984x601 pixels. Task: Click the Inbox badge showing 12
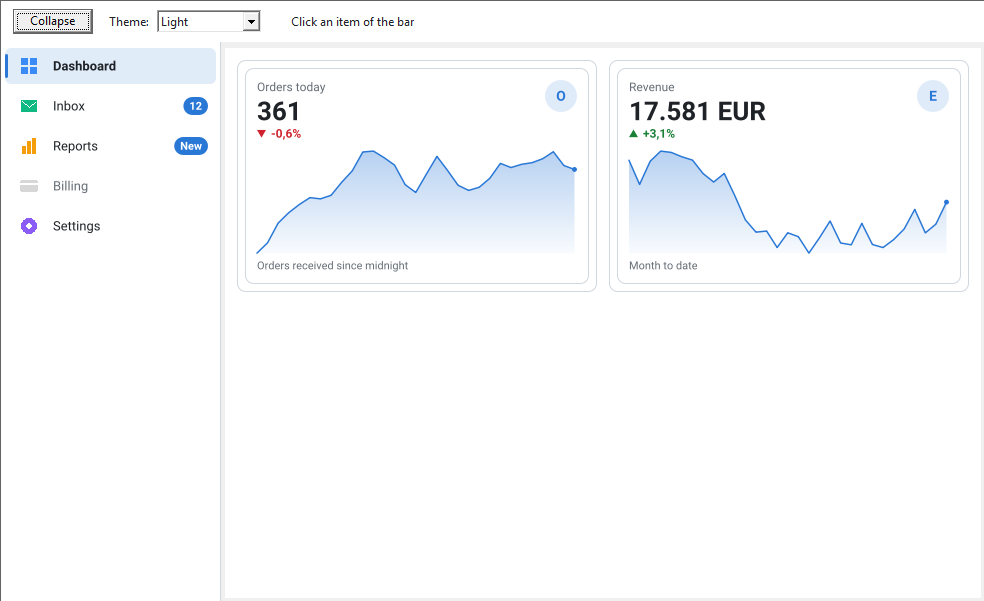pyautogui.click(x=195, y=106)
